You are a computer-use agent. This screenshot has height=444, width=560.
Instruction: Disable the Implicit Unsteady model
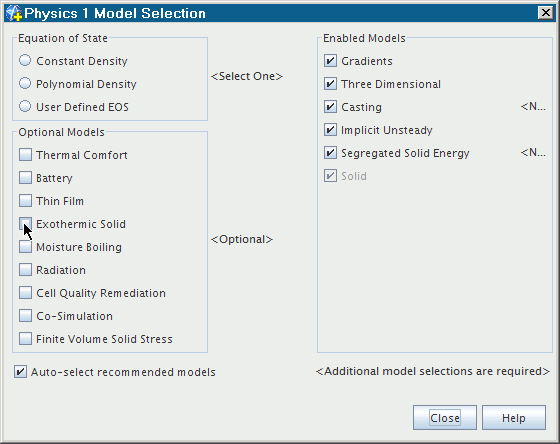coord(330,130)
